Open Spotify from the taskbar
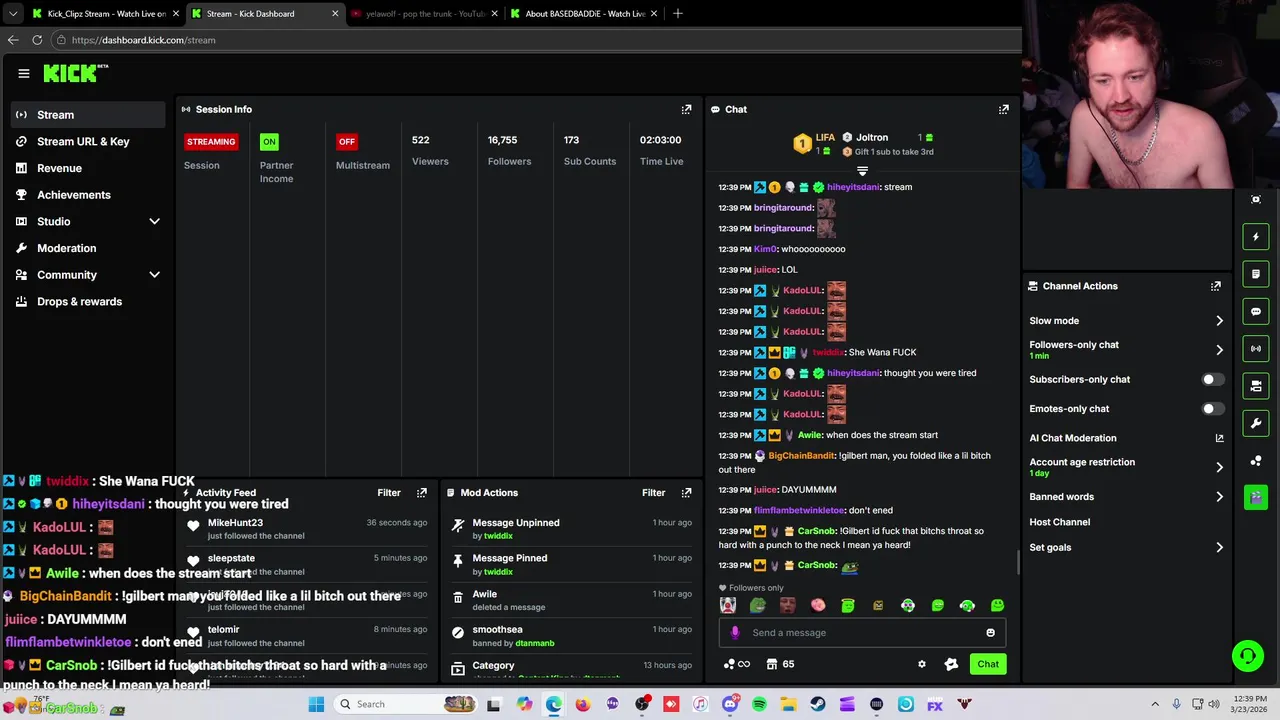Screen dimensions: 1280x720 point(759,704)
